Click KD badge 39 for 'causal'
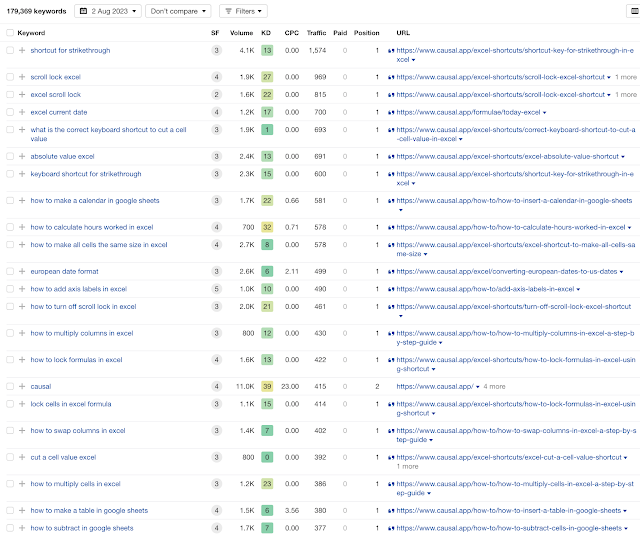640x534 pixels. pos(267,386)
